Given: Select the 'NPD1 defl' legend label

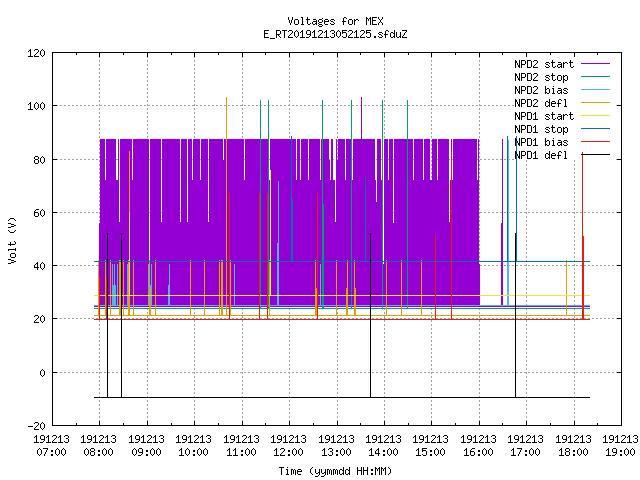Looking at the screenshot, I should coord(541,156).
